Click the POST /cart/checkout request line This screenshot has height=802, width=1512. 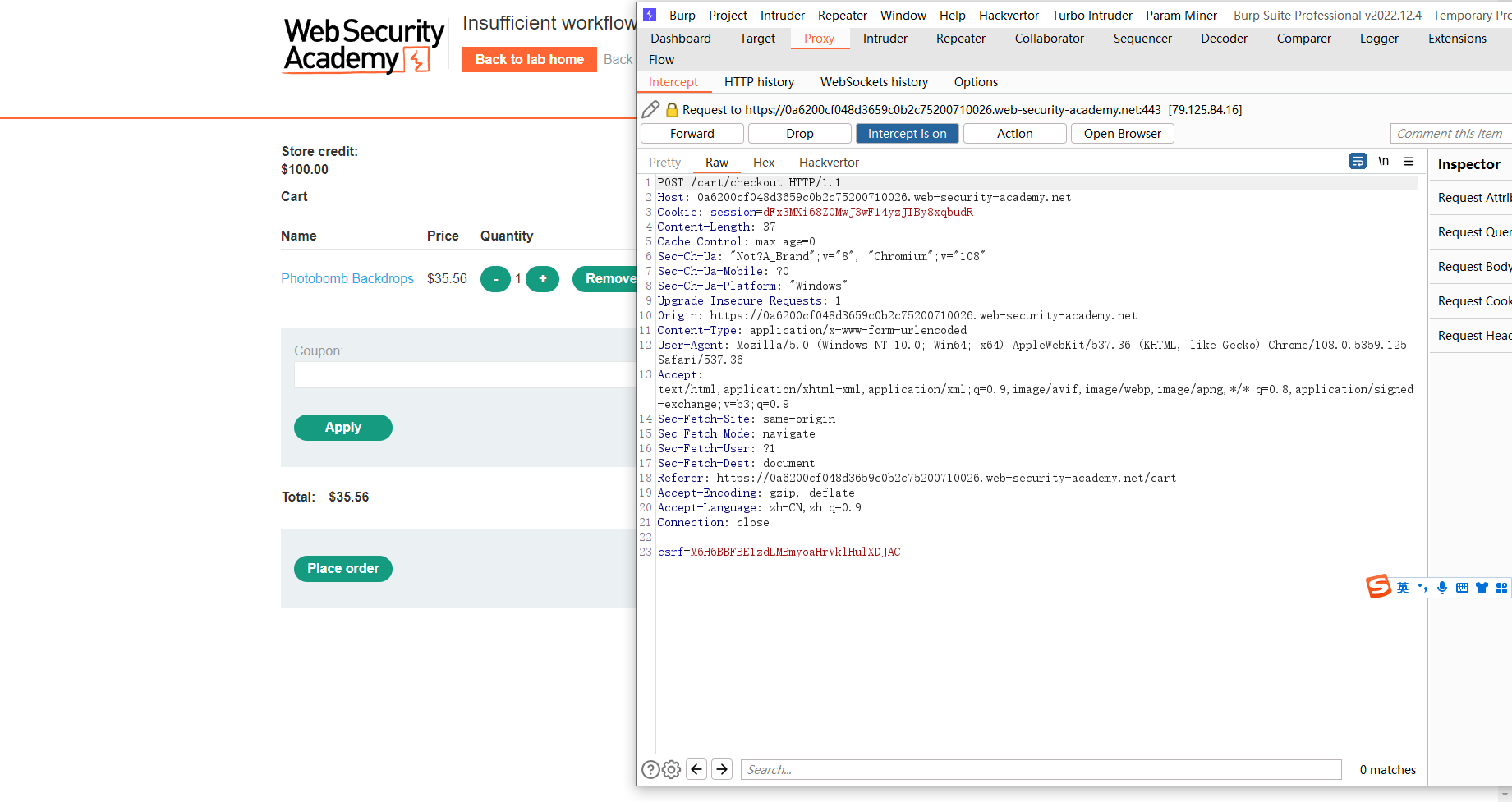tap(748, 182)
